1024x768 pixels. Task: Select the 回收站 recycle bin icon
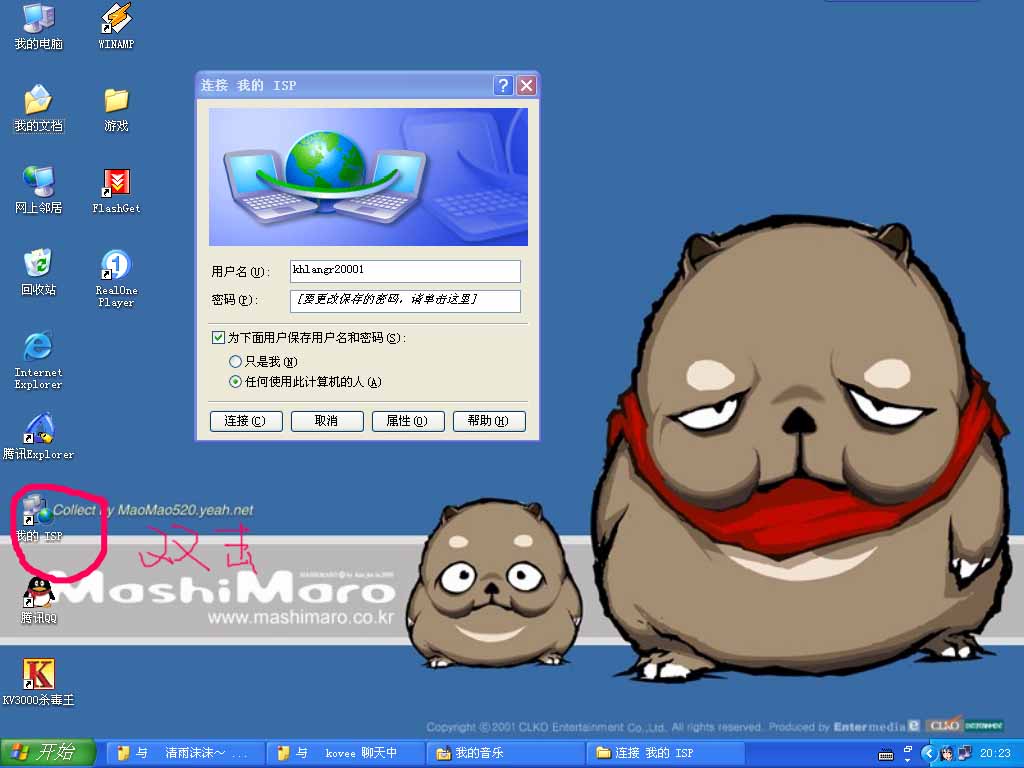tap(39, 272)
